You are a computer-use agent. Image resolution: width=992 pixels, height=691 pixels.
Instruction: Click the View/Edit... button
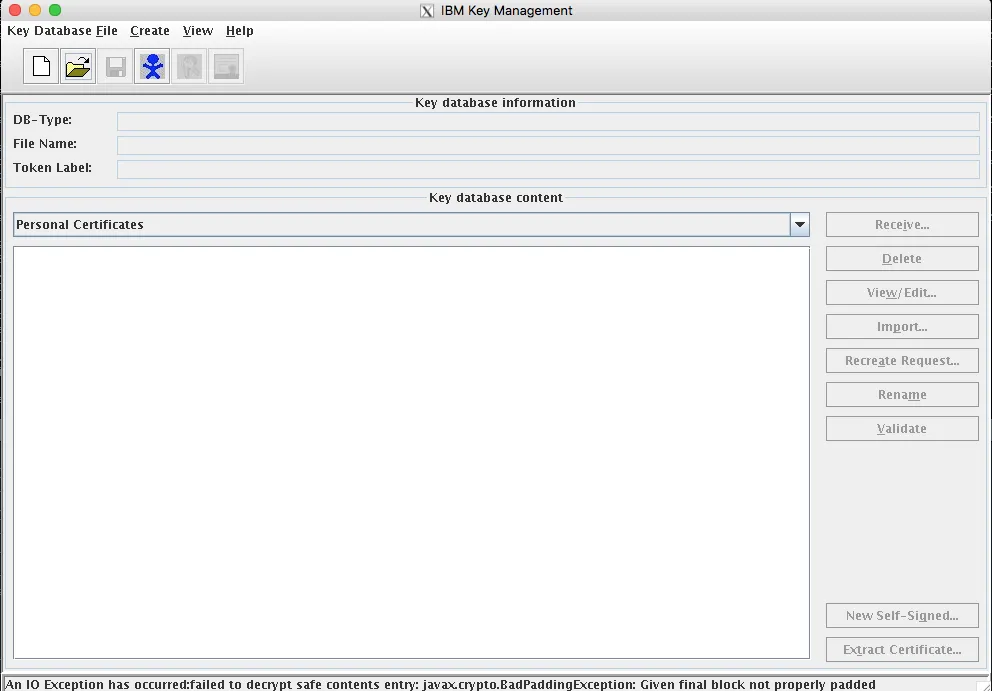point(902,293)
